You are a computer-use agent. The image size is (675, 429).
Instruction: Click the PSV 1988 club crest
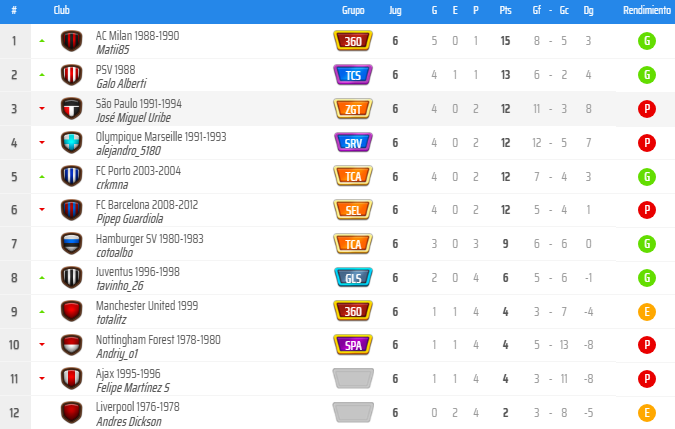click(x=71, y=75)
